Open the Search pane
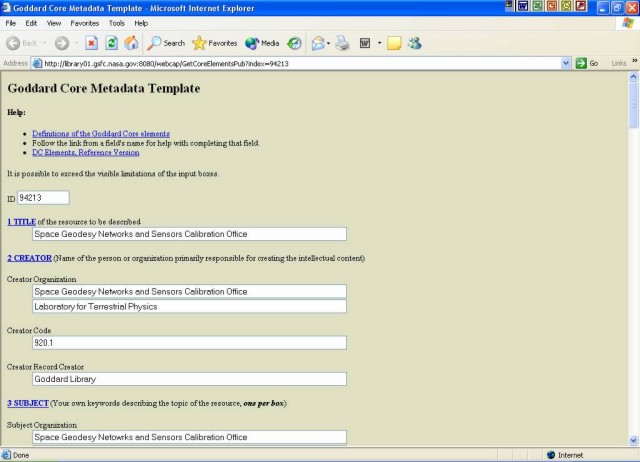640x462 pixels. tap(166, 43)
